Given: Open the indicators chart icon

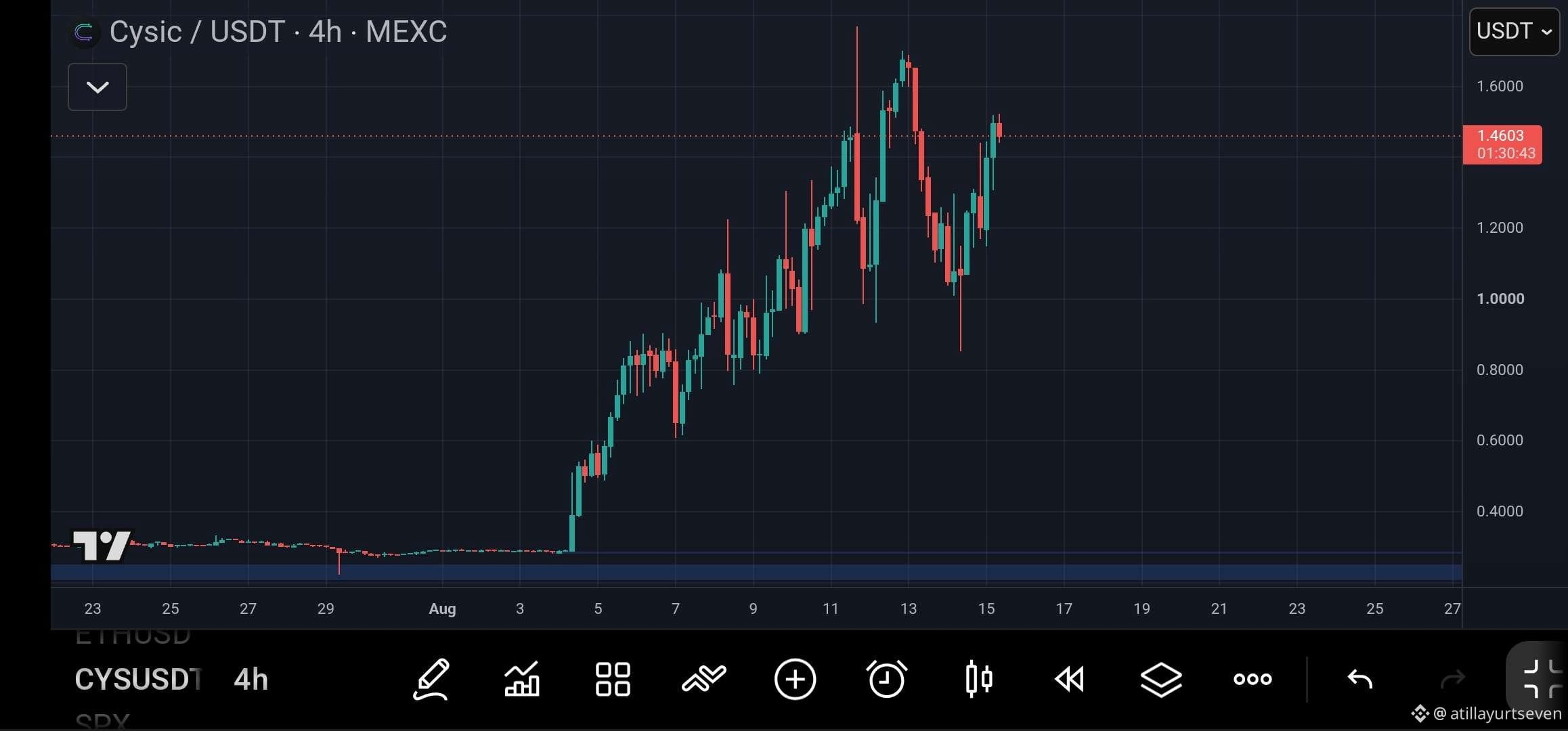Looking at the screenshot, I should (522, 679).
